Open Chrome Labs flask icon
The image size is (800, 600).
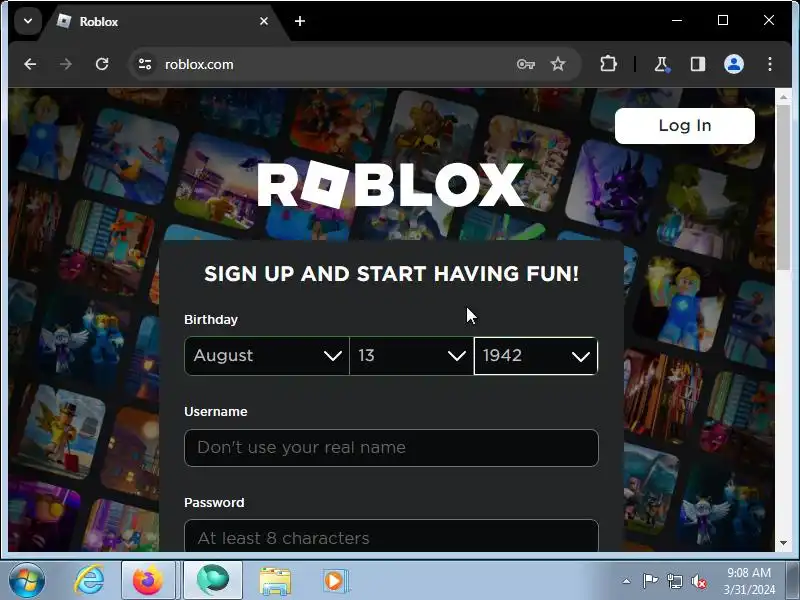coord(662,64)
